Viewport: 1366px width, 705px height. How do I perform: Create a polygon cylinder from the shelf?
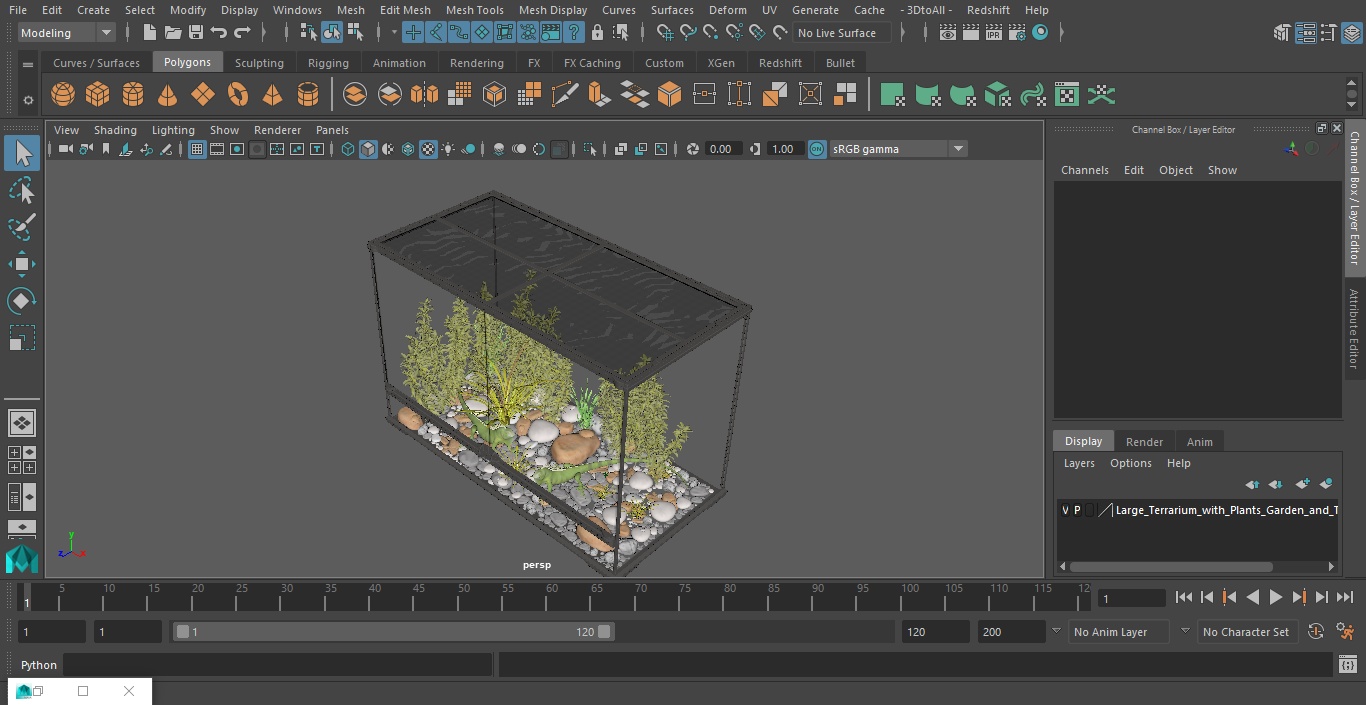point(133,95)
